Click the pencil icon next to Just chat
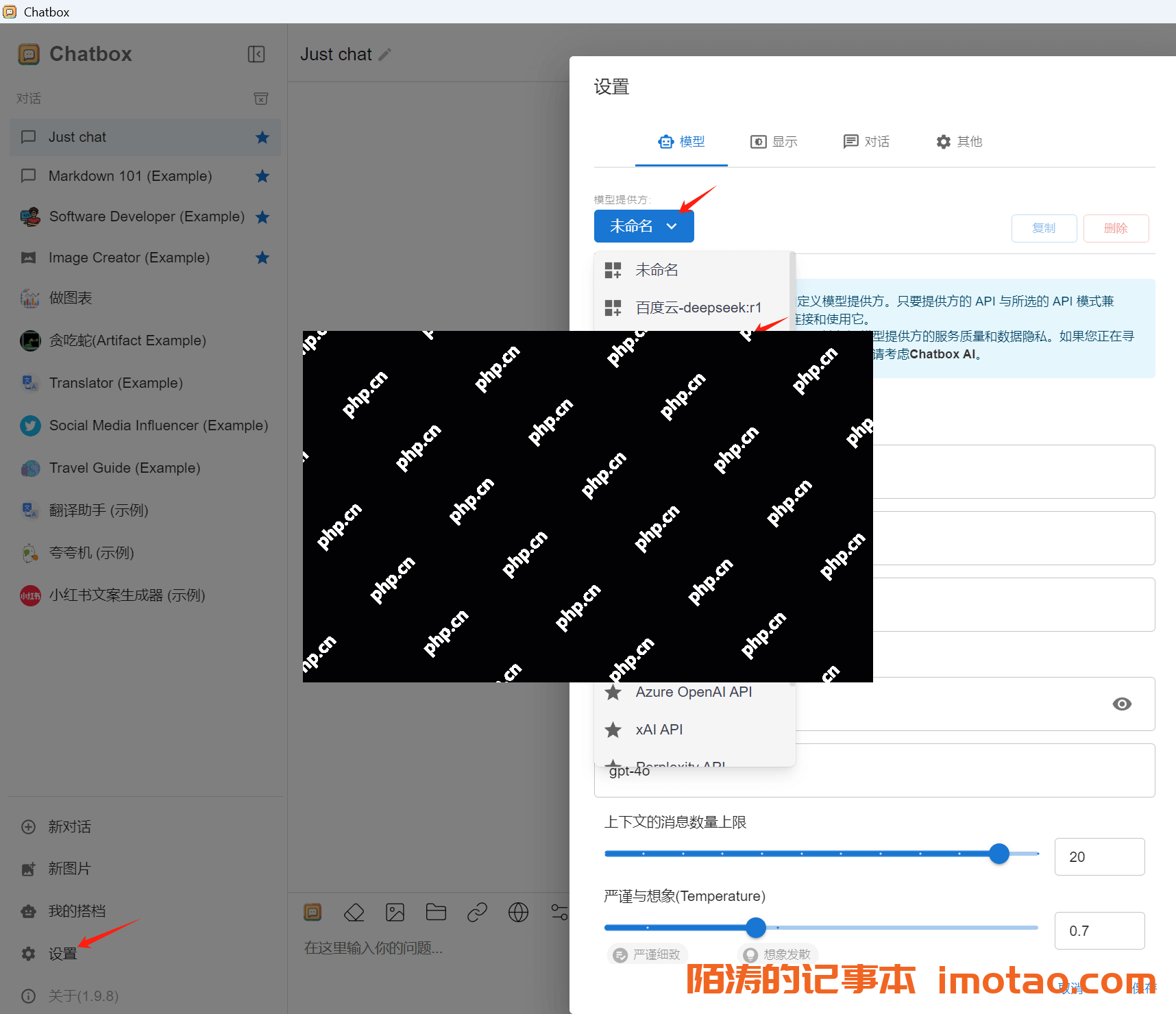This screenshot has width=1176, height=1014. (x=385, y=54)
